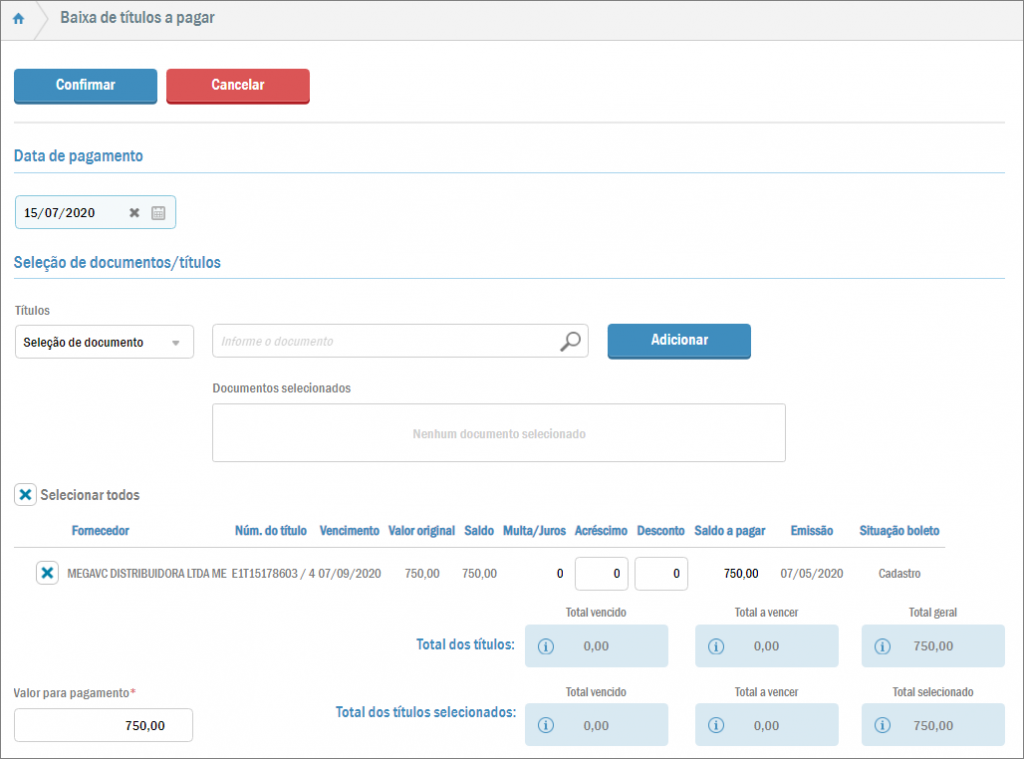The width and height of the screenshot is (1024, 759).
Task: Click the magnifier search icon in document field
Action: (569, 341)
